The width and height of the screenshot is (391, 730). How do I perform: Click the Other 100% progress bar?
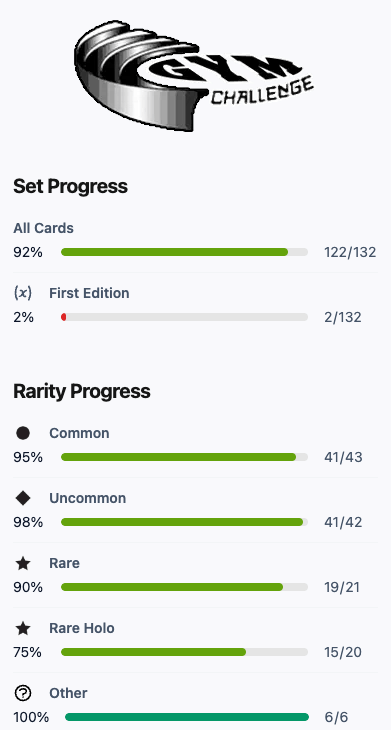(x=187, y=717)
